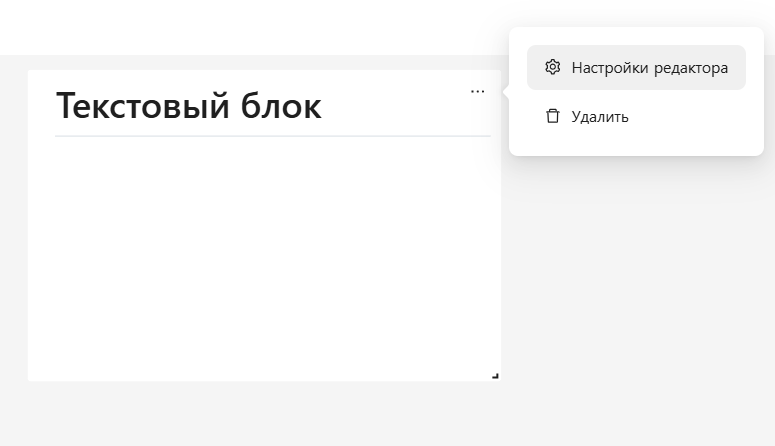Click the three-dots more options icon
The image size is (775, 446).
pos(477,91)
